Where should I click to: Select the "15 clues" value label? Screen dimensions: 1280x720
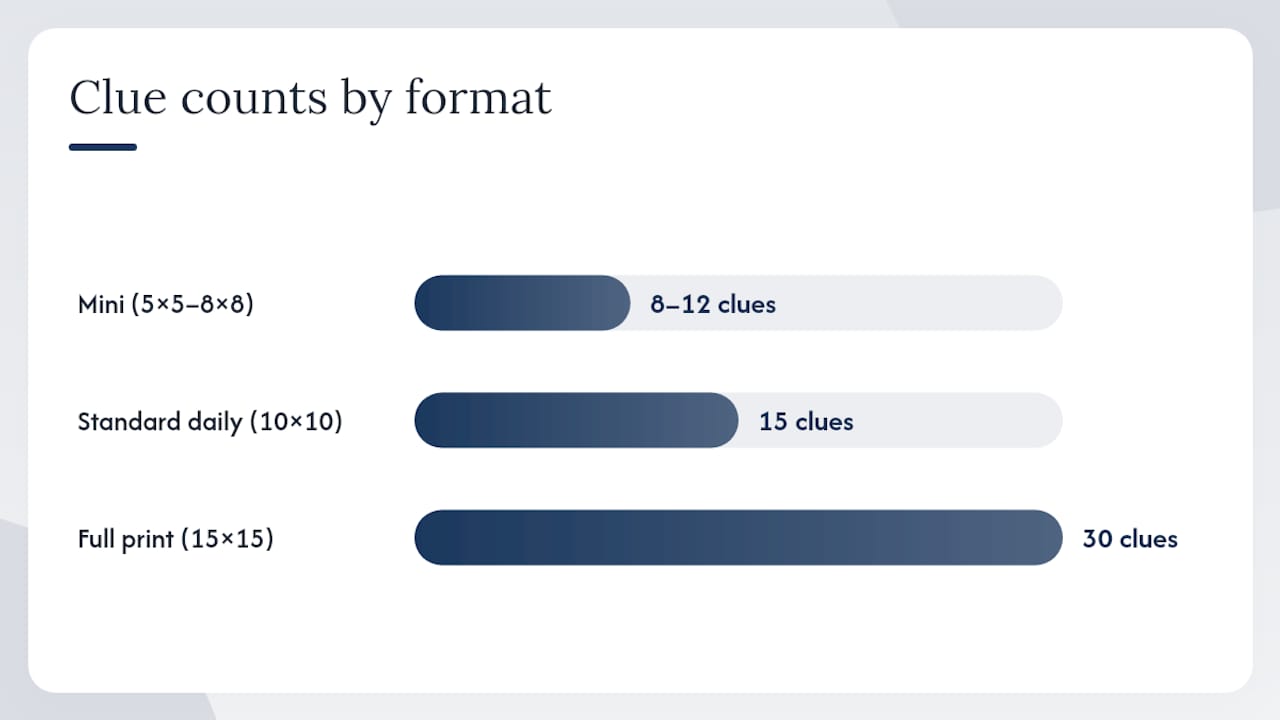(806, 421)
